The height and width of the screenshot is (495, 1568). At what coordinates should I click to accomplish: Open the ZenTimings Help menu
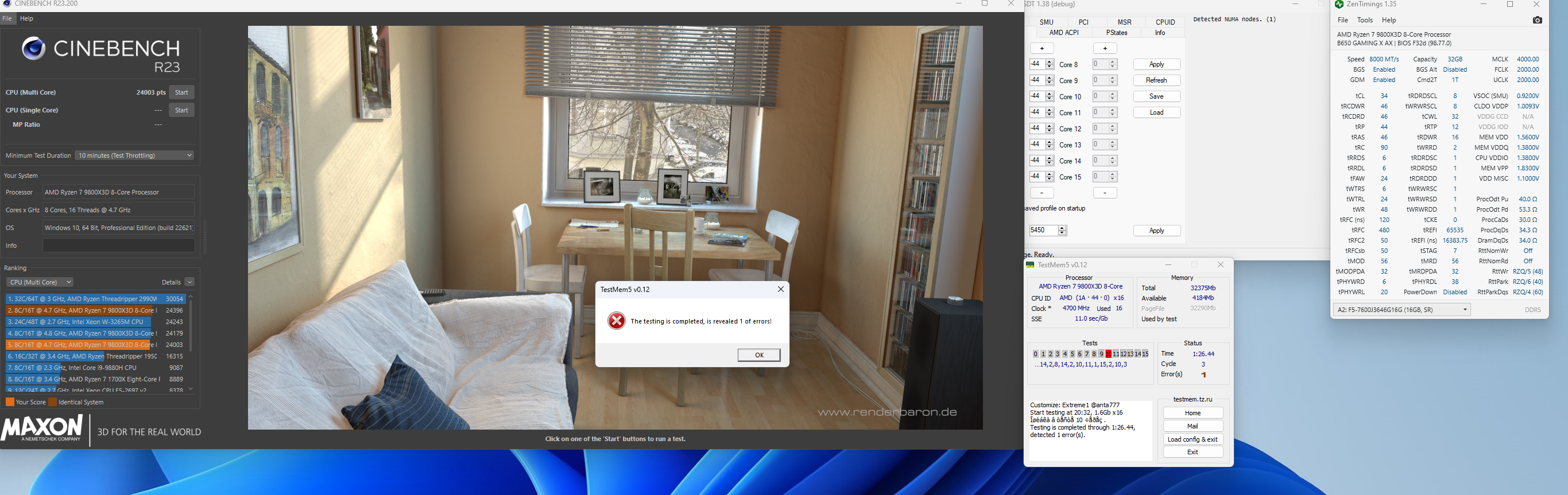click(1388, 20)
